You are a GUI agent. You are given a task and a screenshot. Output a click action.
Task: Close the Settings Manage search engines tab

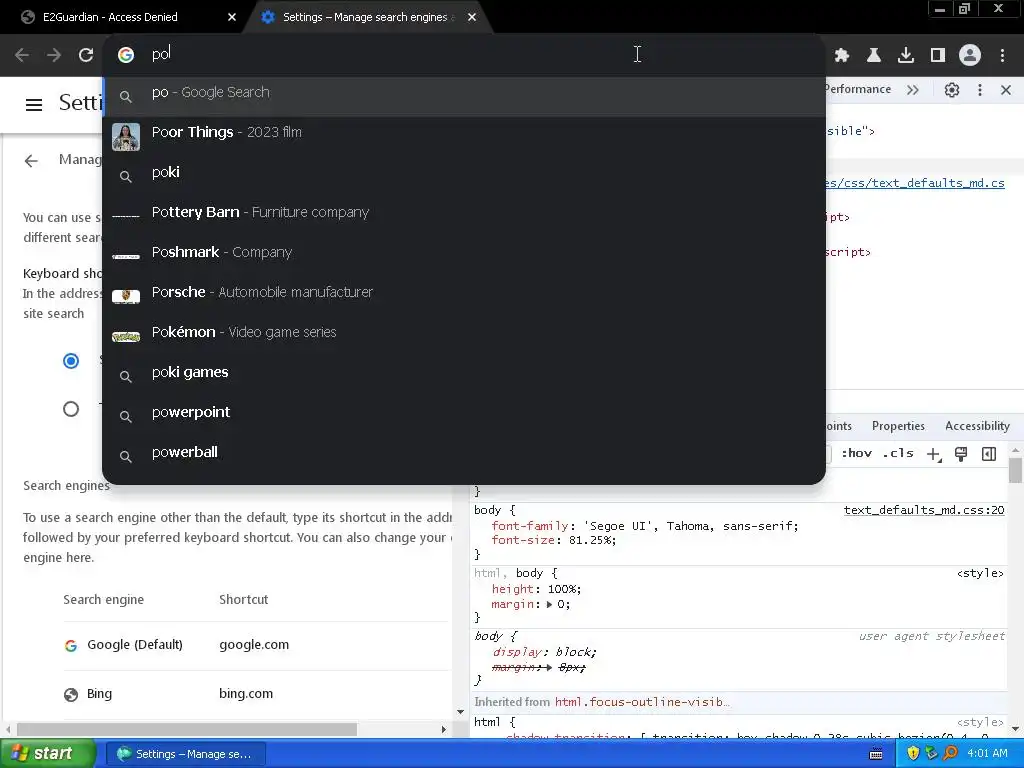point(472,17)
